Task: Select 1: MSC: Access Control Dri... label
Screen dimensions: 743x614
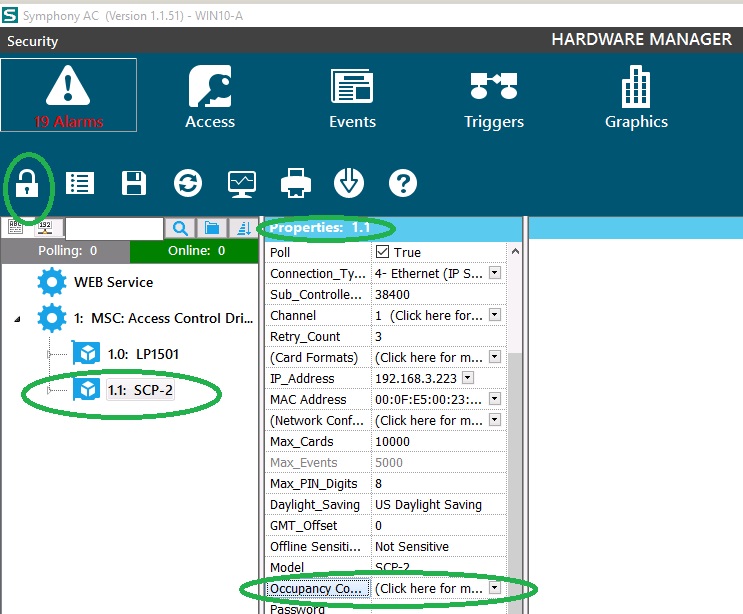Action: [x=163, y=318]
